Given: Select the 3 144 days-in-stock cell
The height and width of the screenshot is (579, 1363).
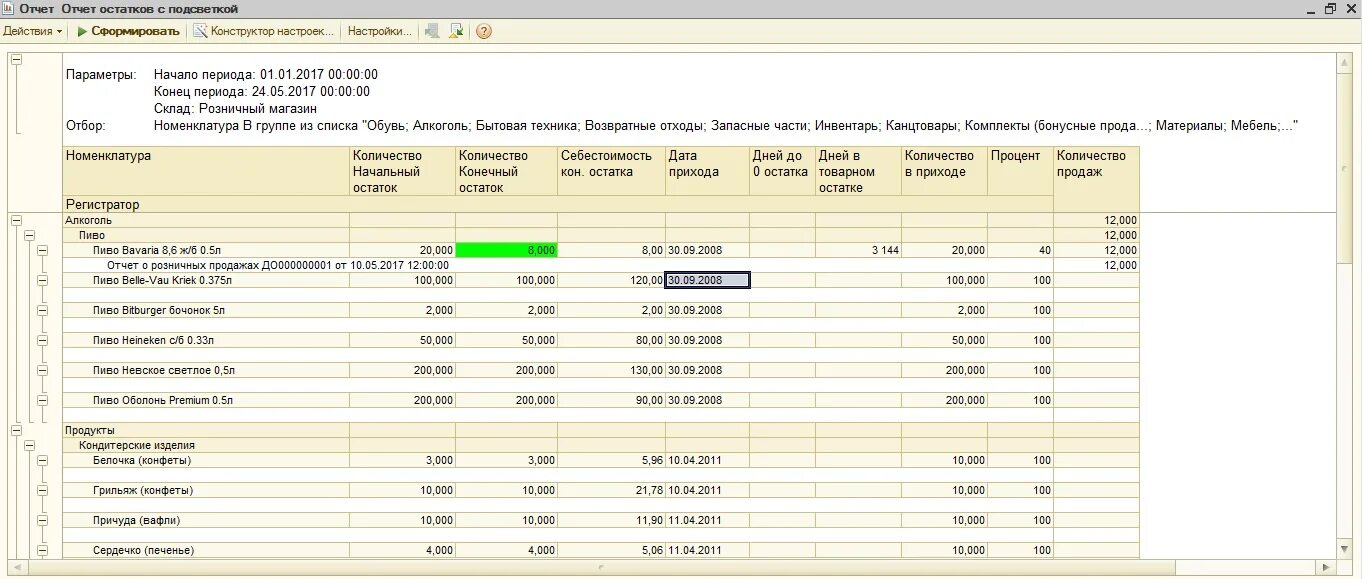Looking at the screenshot, I should (858, 250).
